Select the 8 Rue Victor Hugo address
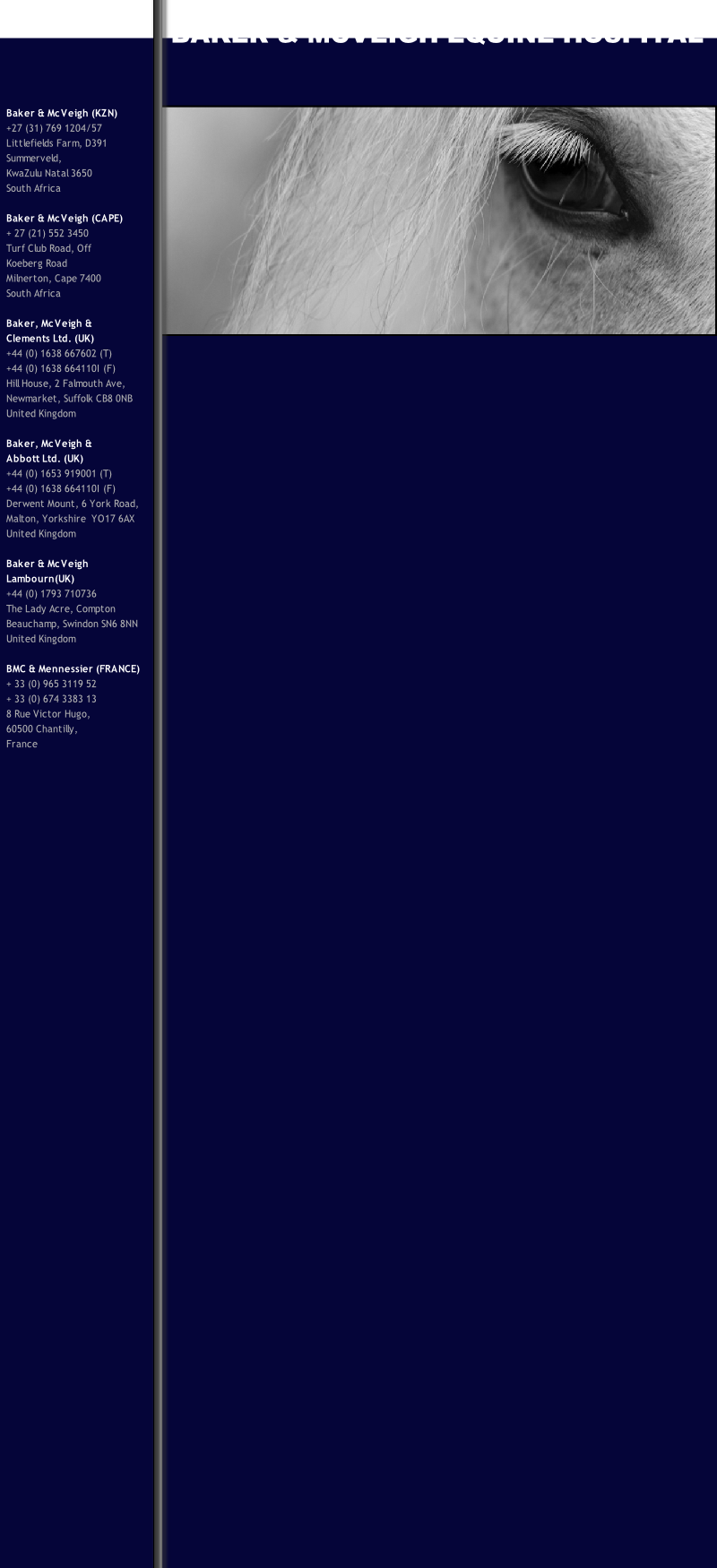 click(x=48, y=714)
